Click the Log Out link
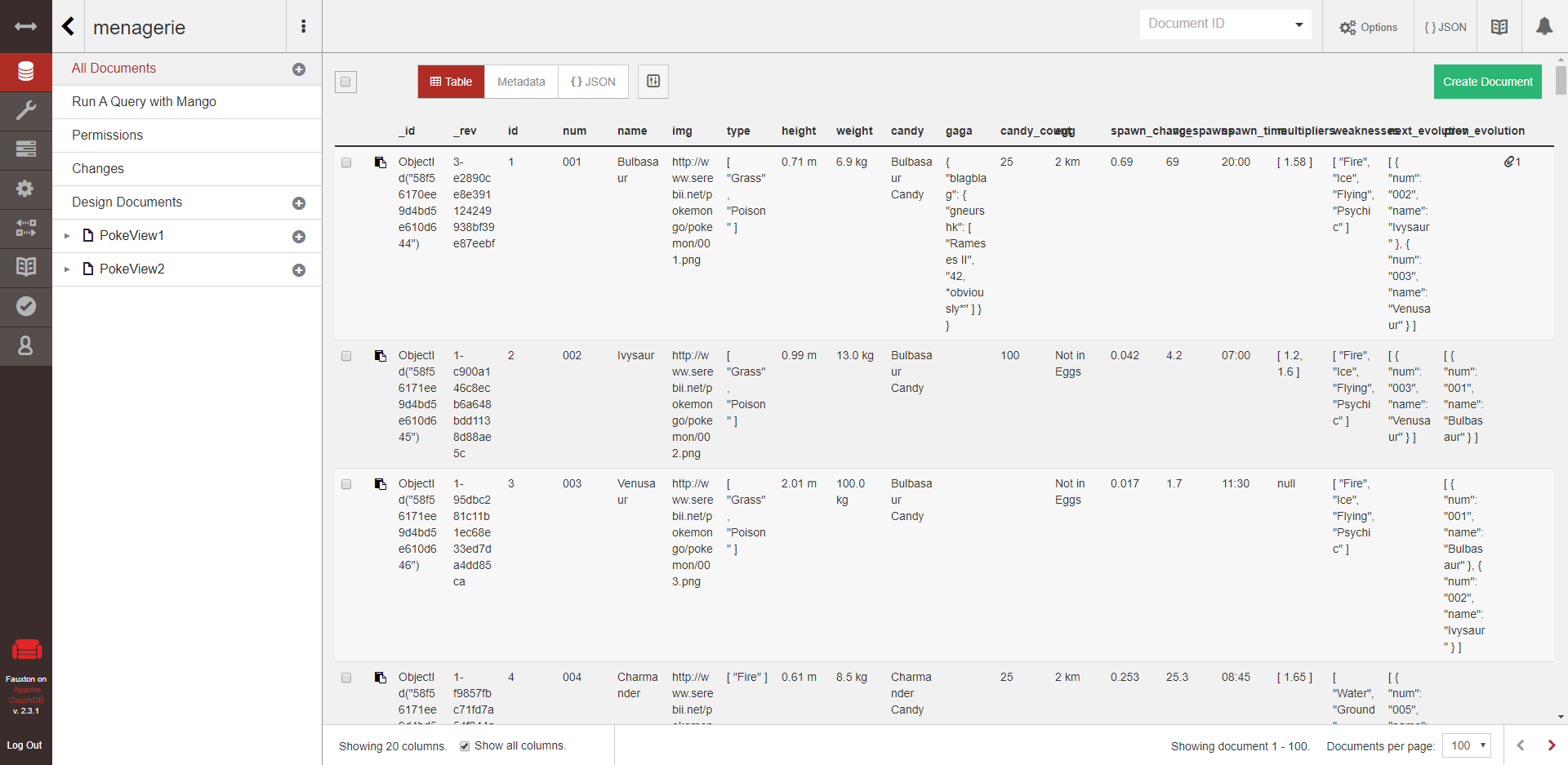Screen dimensions: 1568x765 pos(24,745)
